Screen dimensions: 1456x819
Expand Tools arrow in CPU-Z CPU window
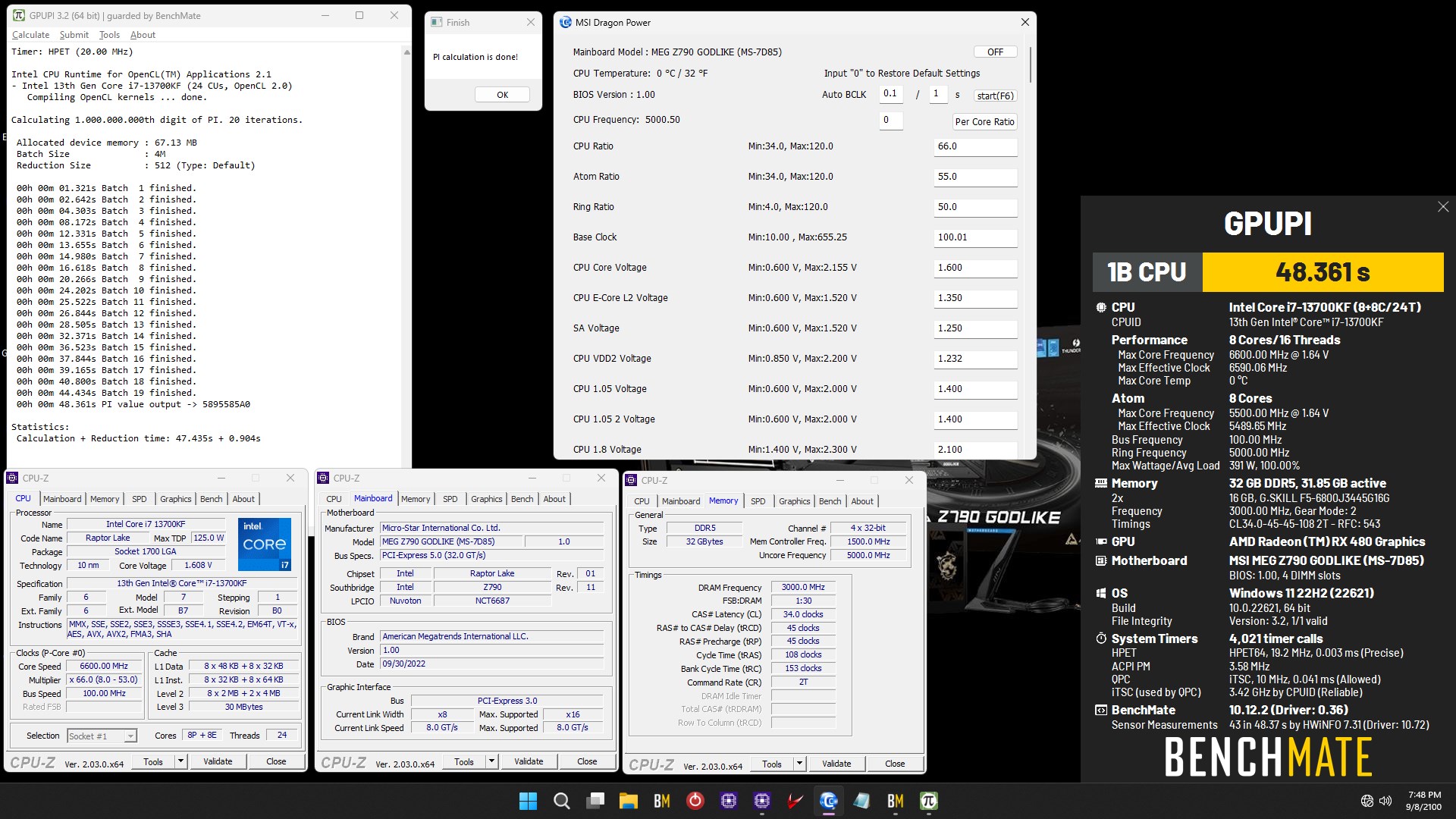[180, 761]
